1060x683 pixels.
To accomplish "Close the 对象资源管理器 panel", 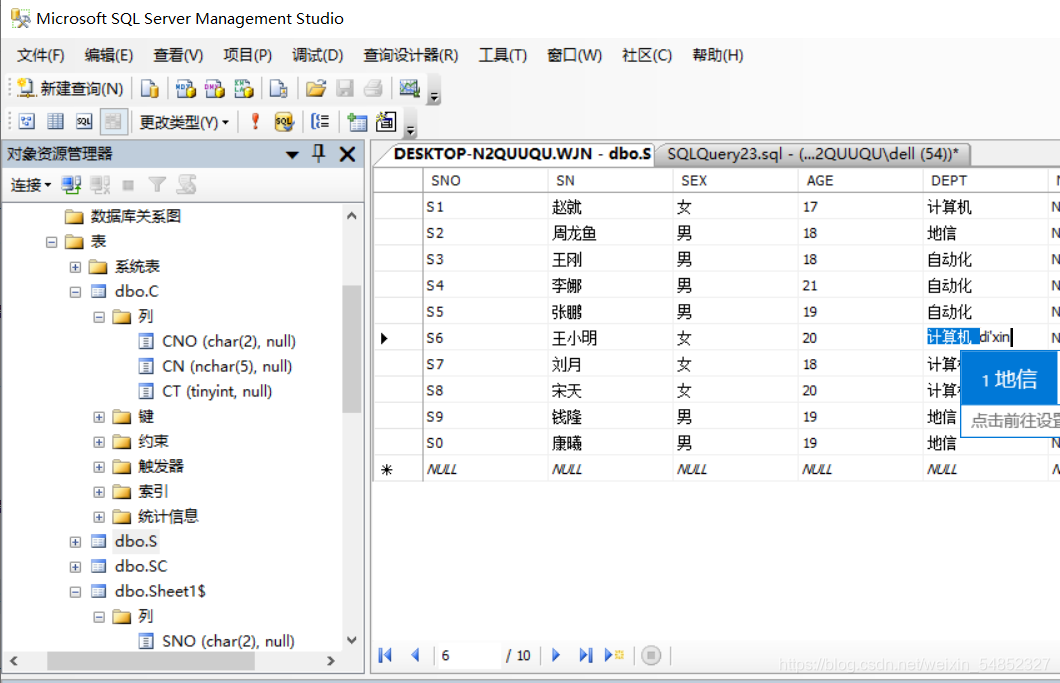I will (x=347, y=154).
